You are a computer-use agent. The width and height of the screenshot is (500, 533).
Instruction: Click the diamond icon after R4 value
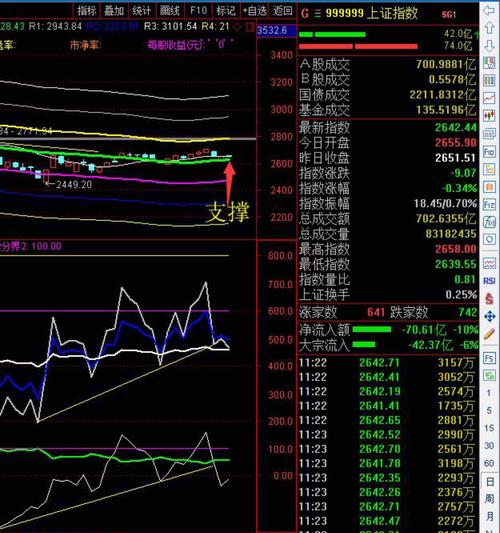coord(238,27)
